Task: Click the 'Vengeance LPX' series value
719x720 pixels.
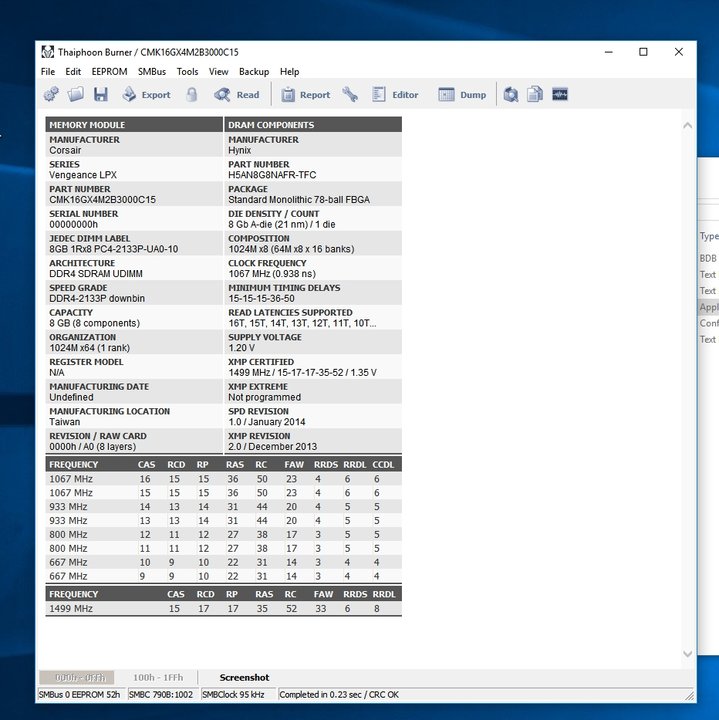Action: [x=83, y=175]
